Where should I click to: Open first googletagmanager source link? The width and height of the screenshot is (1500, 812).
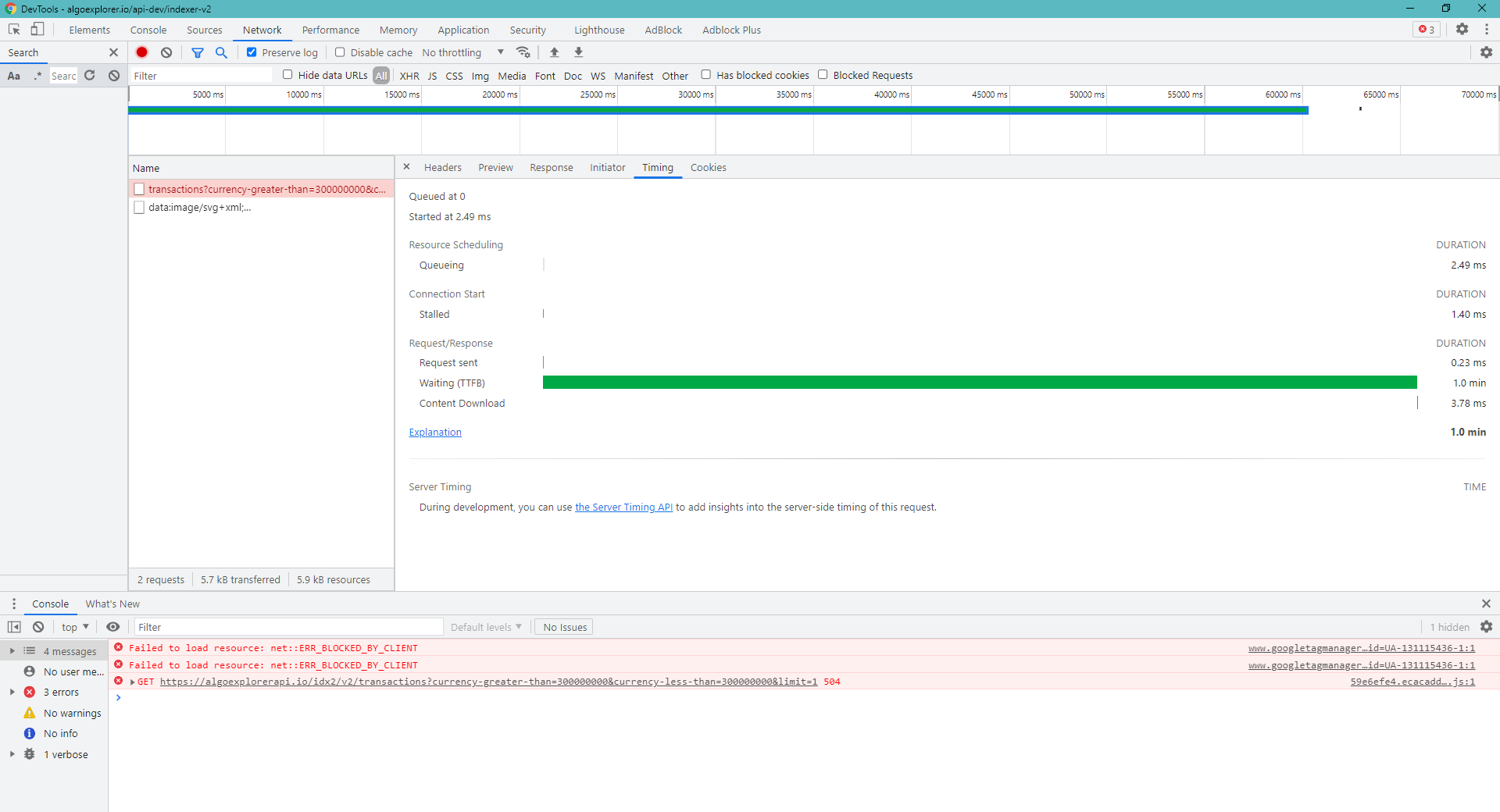(x=1361, y=648)
